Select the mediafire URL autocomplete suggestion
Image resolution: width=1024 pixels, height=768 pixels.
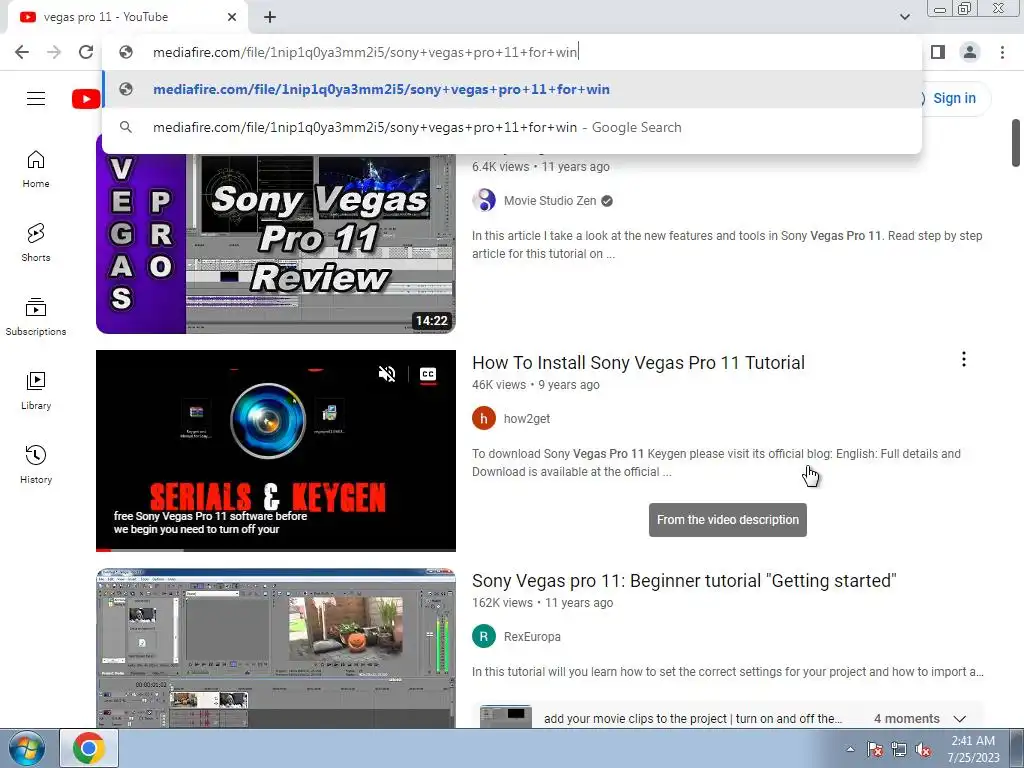512,89
